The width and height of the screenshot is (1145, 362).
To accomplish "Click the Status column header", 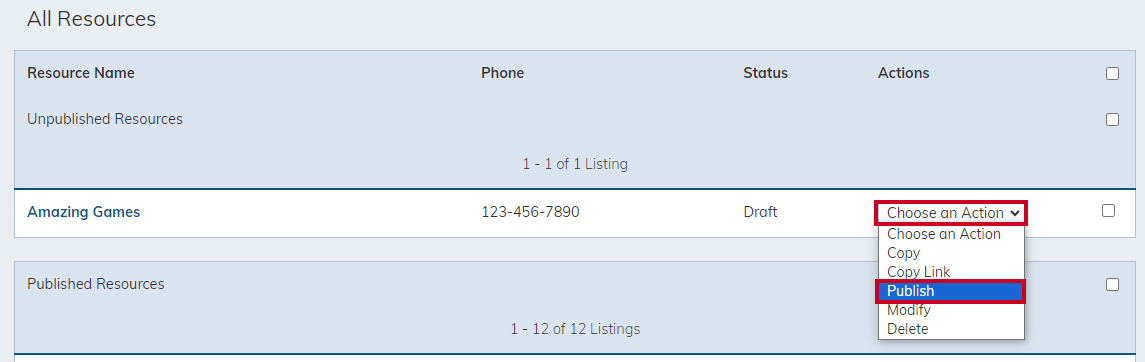I will [x=765, y=73].
